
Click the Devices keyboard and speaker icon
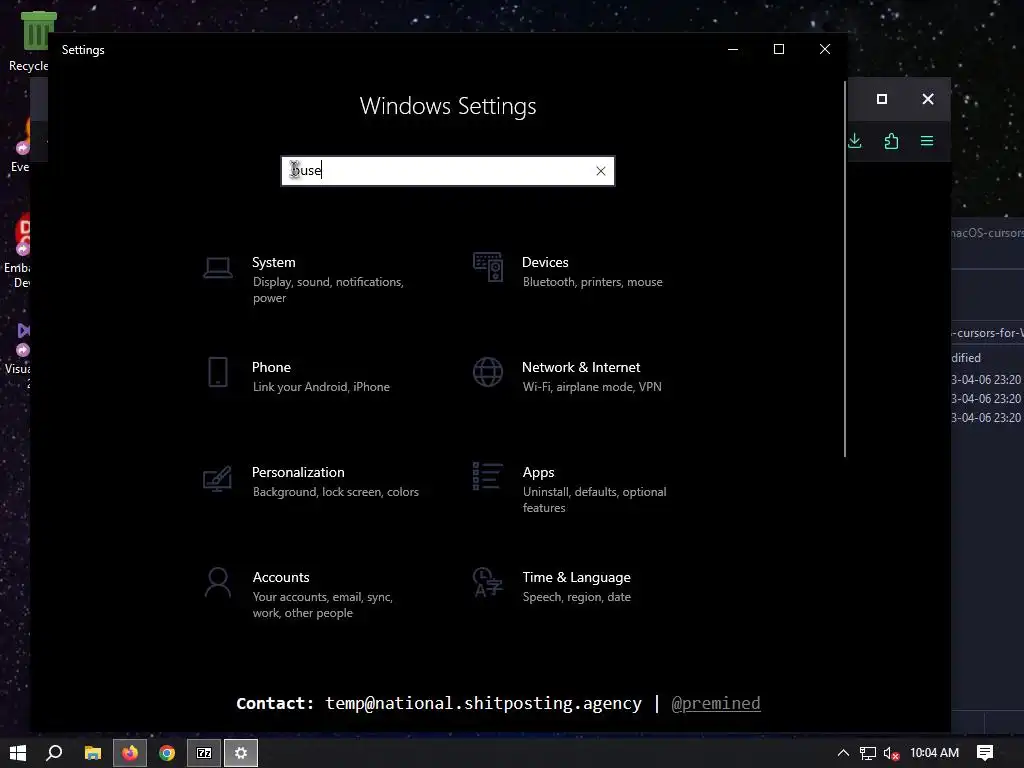click(488, 267)
